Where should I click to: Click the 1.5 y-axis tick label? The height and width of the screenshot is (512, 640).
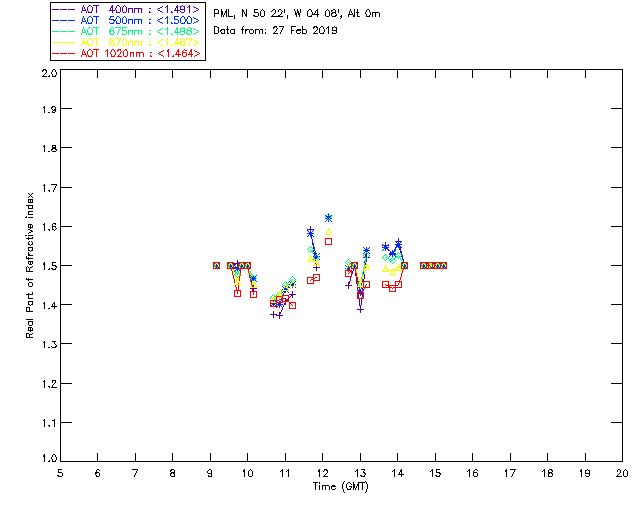(49, 266)
